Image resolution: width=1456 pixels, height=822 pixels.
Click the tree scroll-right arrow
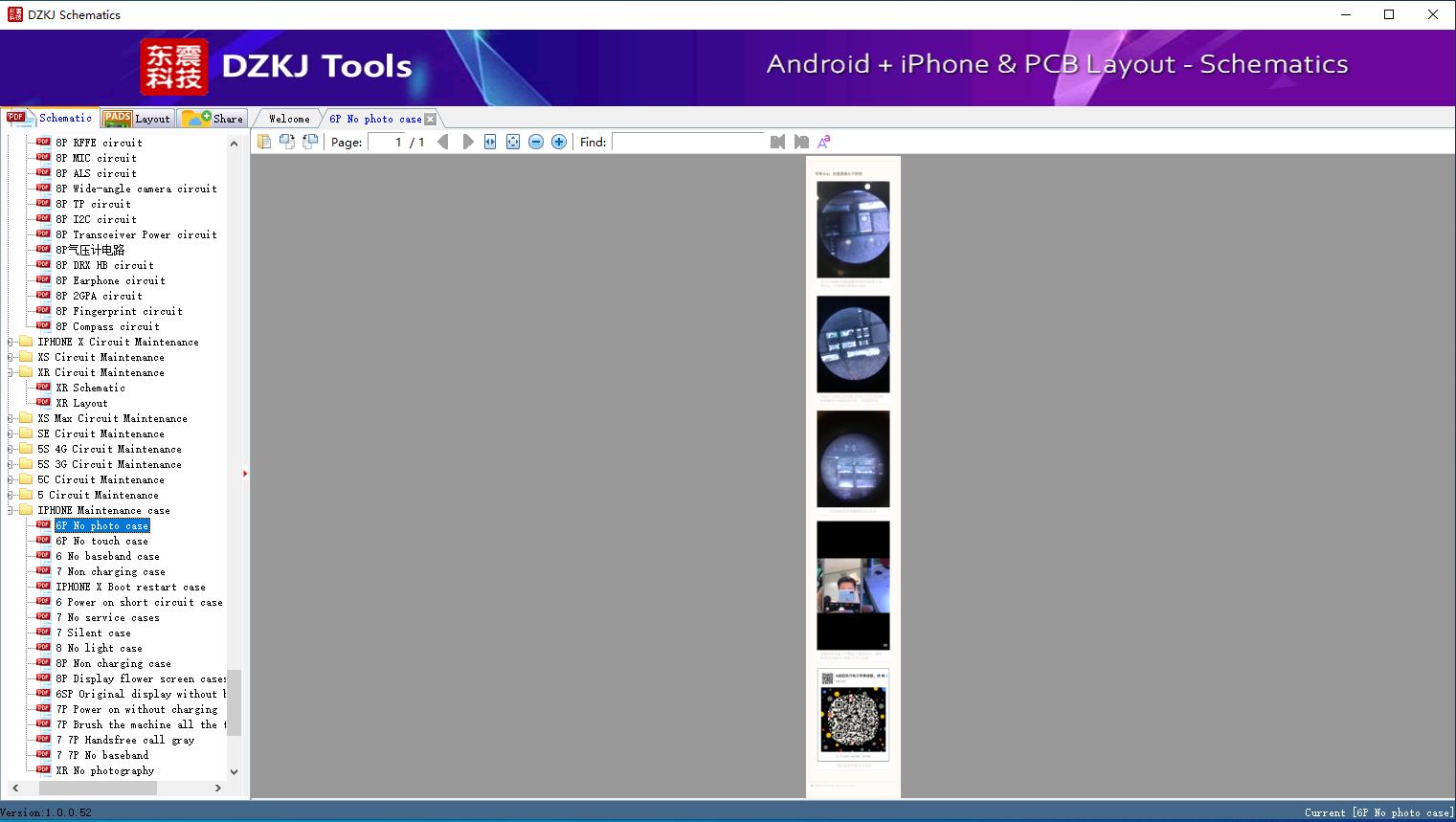[x=218, y=788]
